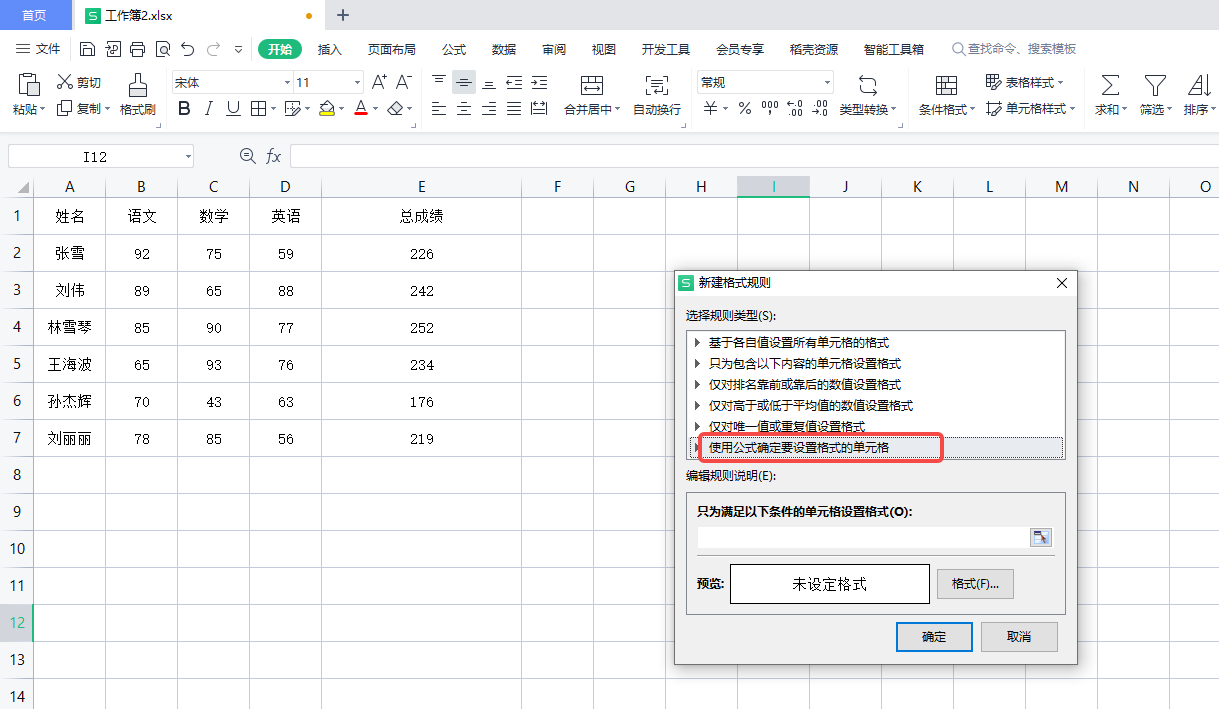
Task: Click the 格式(F)... button in the dialog
Action: click(x=975, y=584)
